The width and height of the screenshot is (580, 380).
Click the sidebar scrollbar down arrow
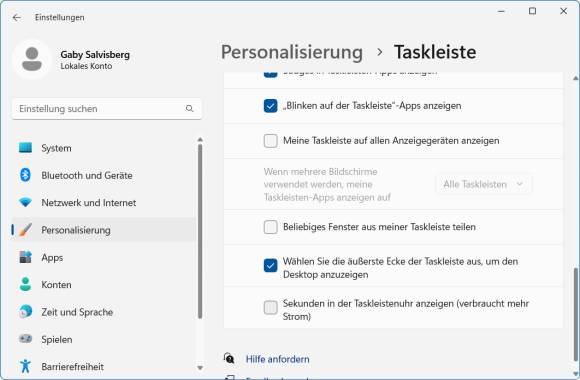click(x=200, y=368)
